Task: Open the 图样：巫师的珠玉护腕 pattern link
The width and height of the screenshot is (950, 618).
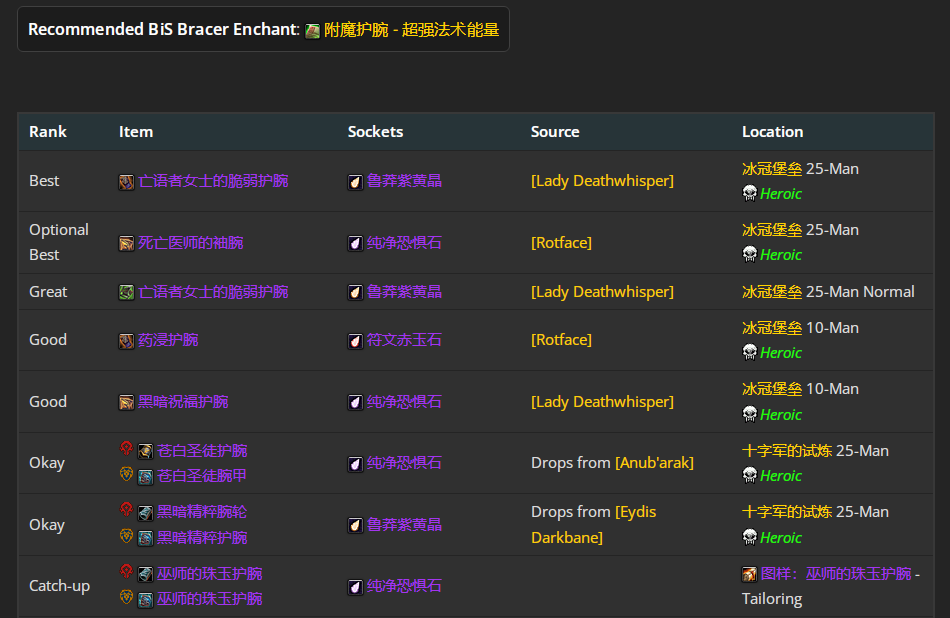Action: coord(836,574)
